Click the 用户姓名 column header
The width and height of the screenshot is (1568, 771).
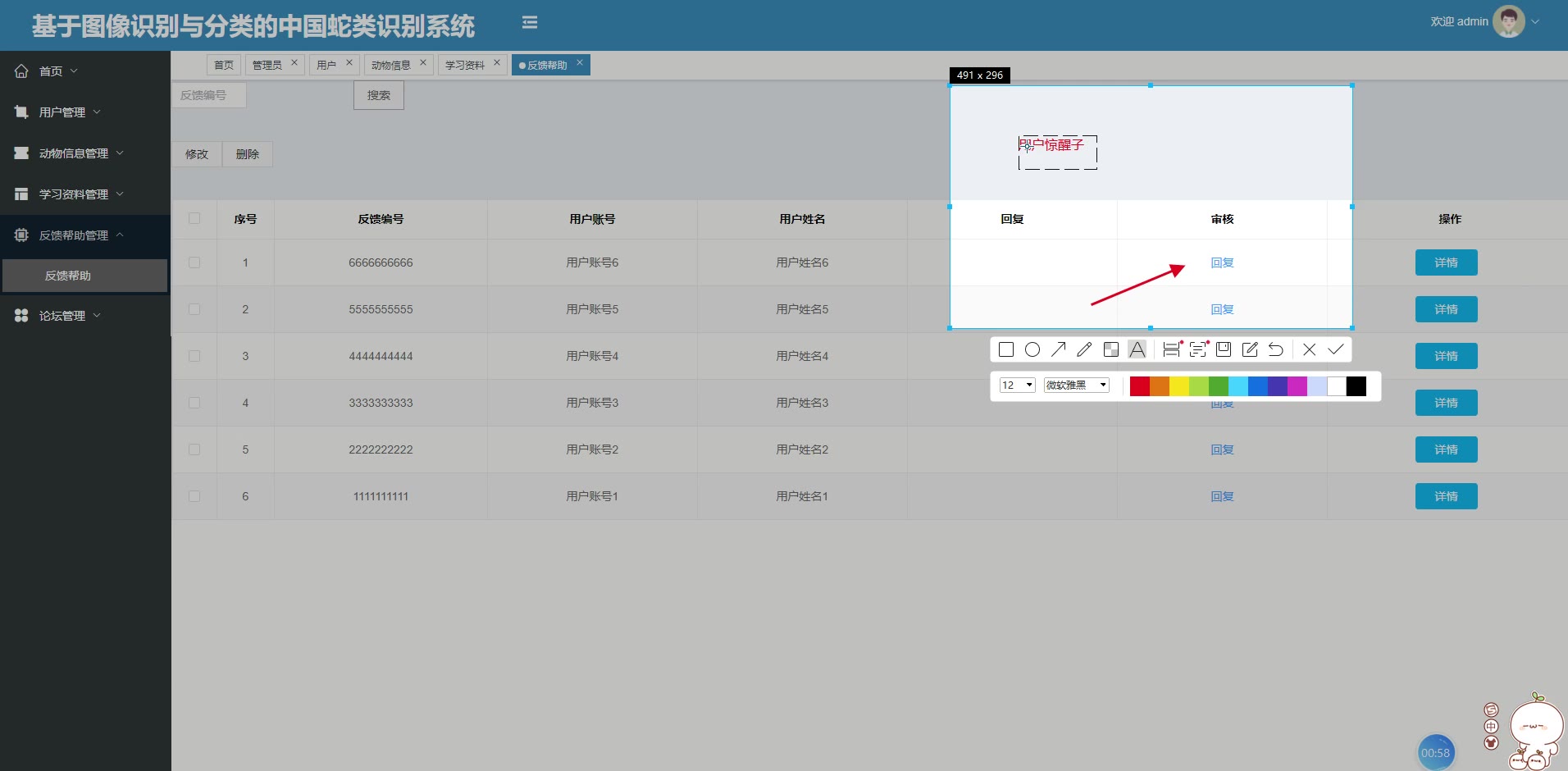[x=802, y=219]
